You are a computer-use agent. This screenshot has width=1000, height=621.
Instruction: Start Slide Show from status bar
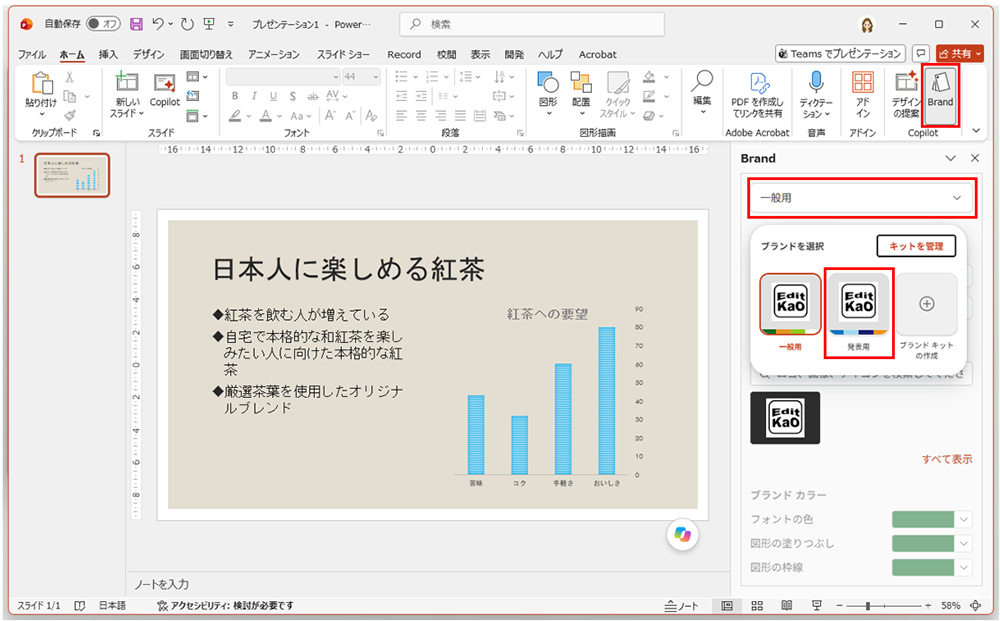816,605
